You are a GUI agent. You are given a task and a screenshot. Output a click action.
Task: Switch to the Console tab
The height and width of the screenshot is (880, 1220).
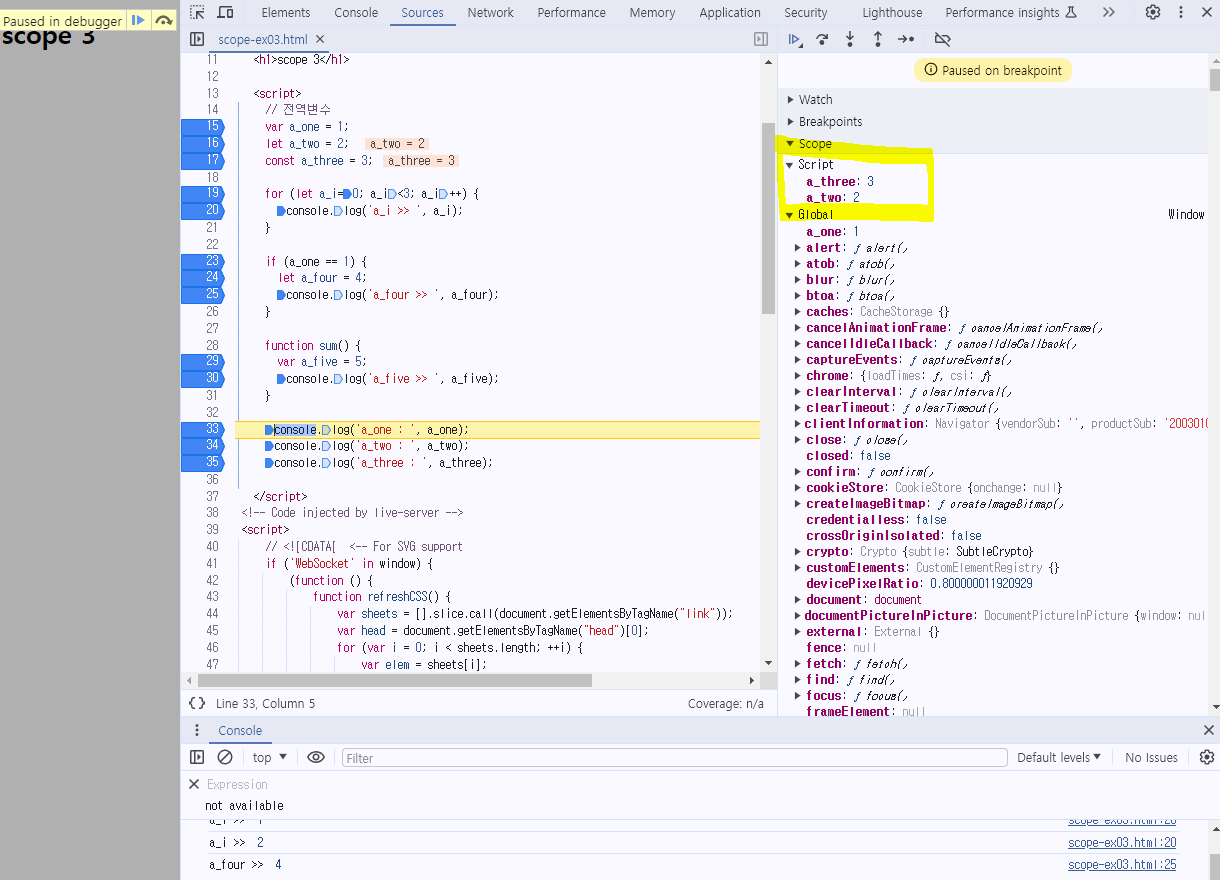coord(356,12)
